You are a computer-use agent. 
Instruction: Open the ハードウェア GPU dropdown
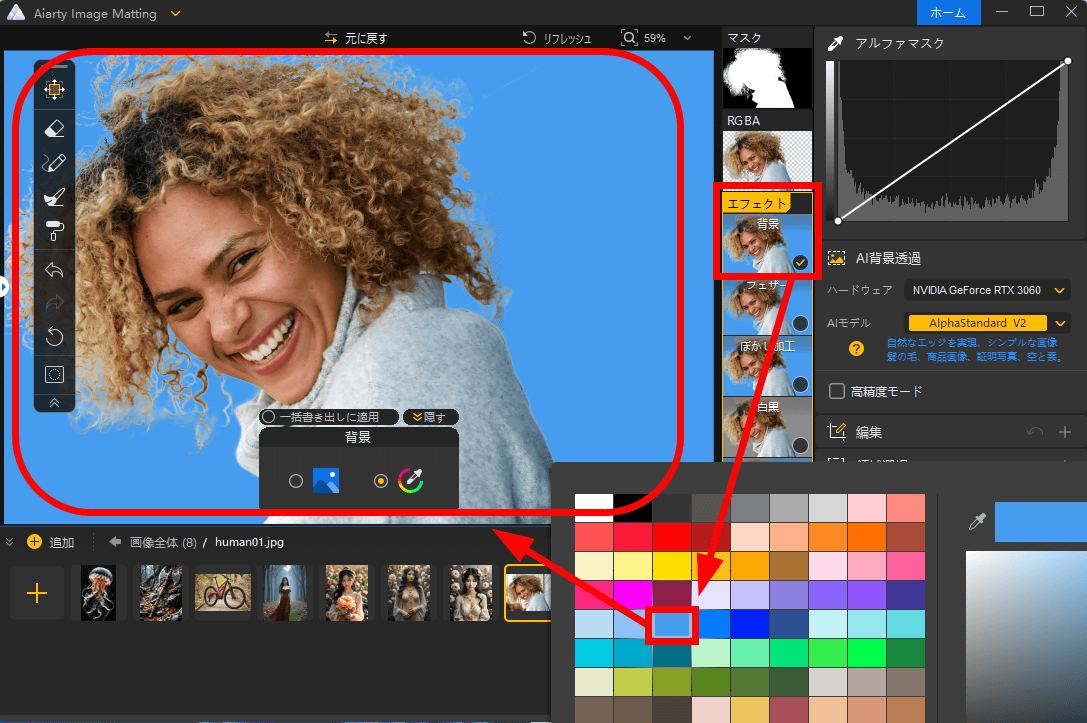point(986,290)
